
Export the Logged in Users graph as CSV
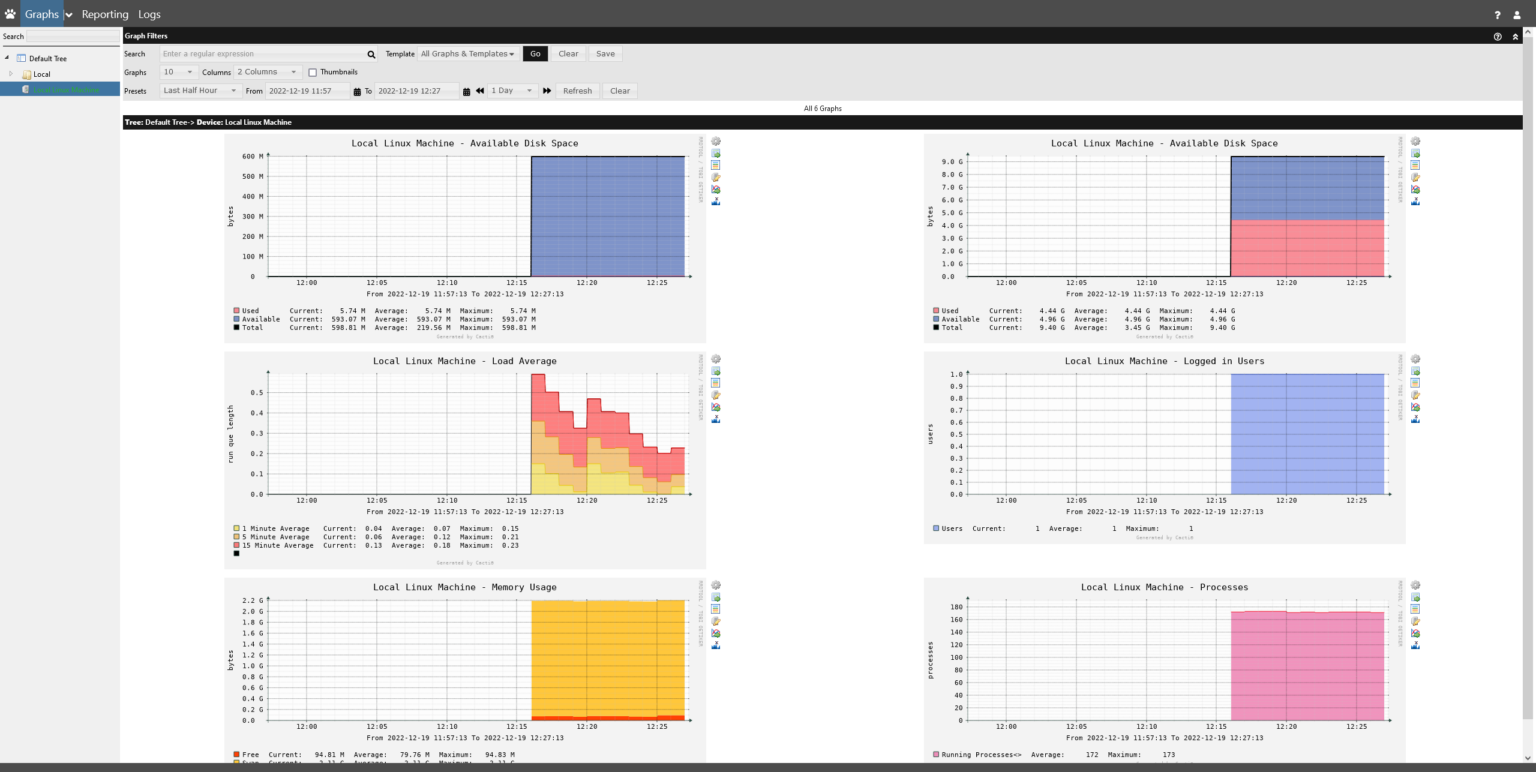1415,383
